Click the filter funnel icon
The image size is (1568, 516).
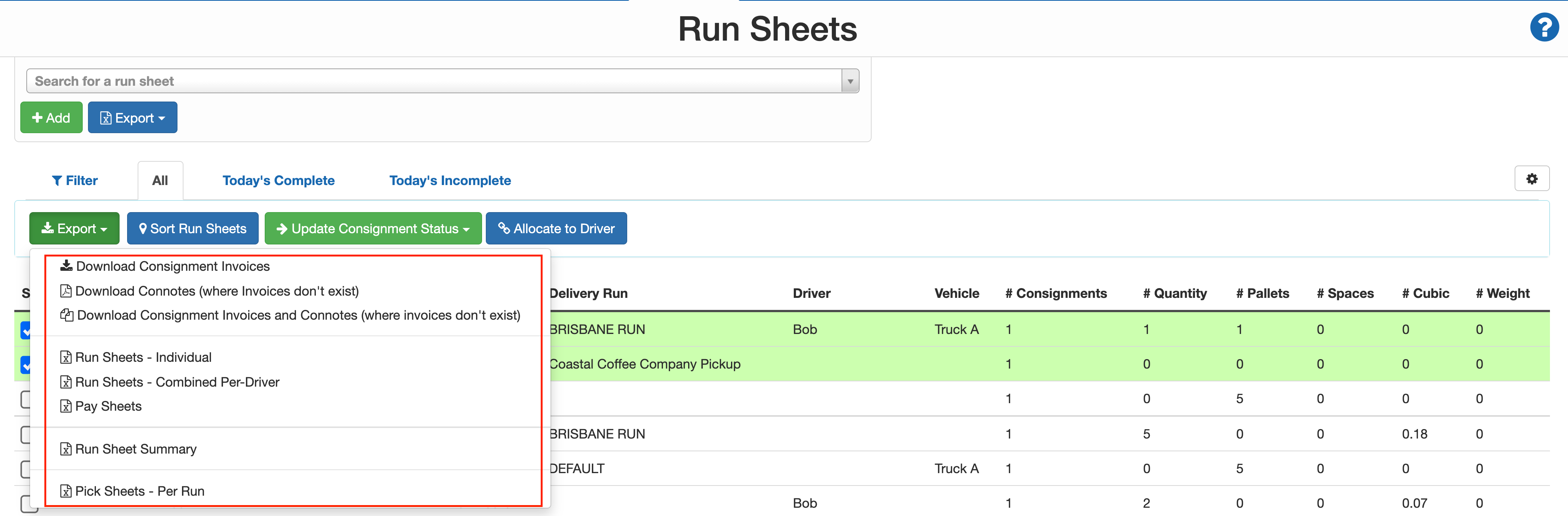[x=58, y=180]
